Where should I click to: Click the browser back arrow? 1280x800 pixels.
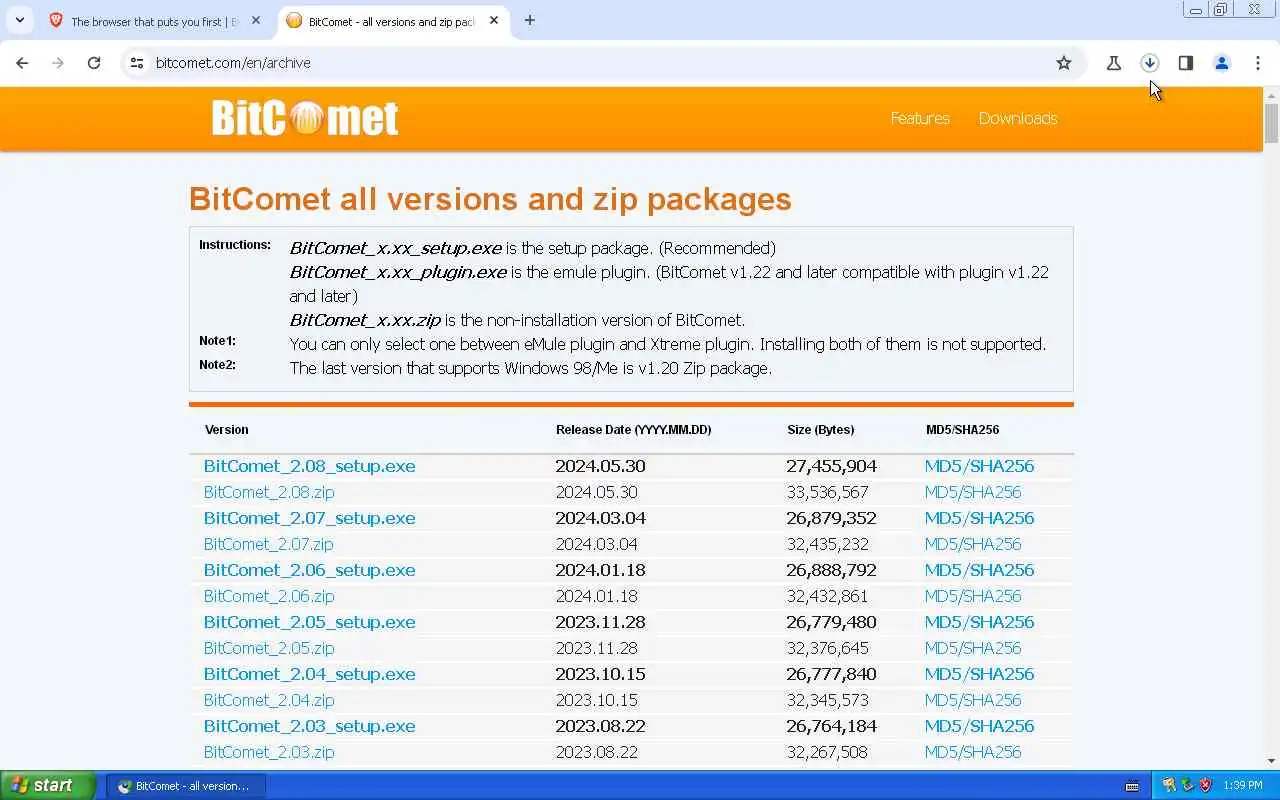pyautogui.click(x=22, y=63)
